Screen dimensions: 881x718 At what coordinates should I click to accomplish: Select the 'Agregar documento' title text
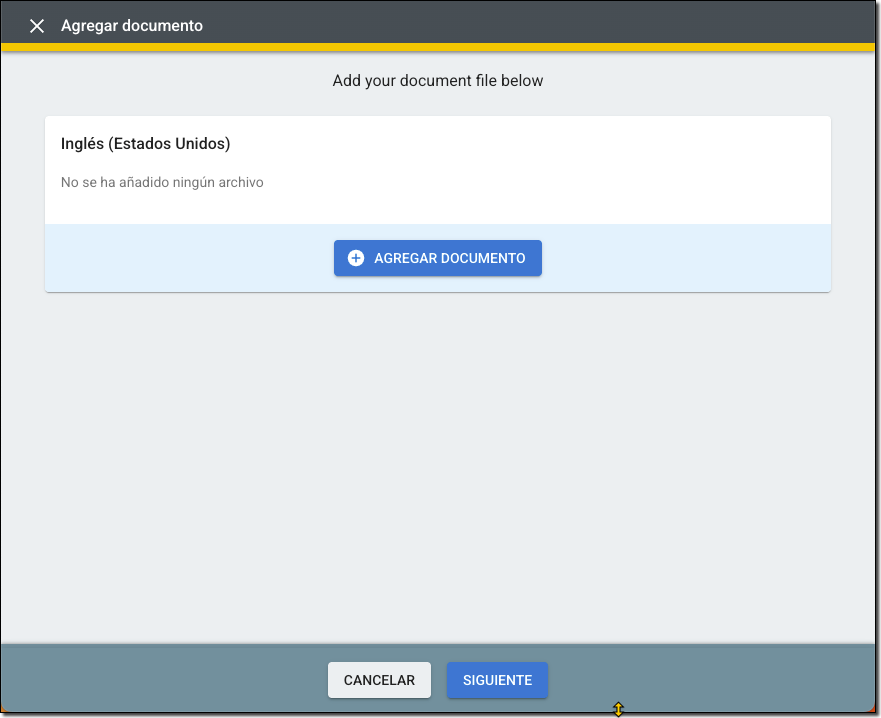(x=132, y=26)
